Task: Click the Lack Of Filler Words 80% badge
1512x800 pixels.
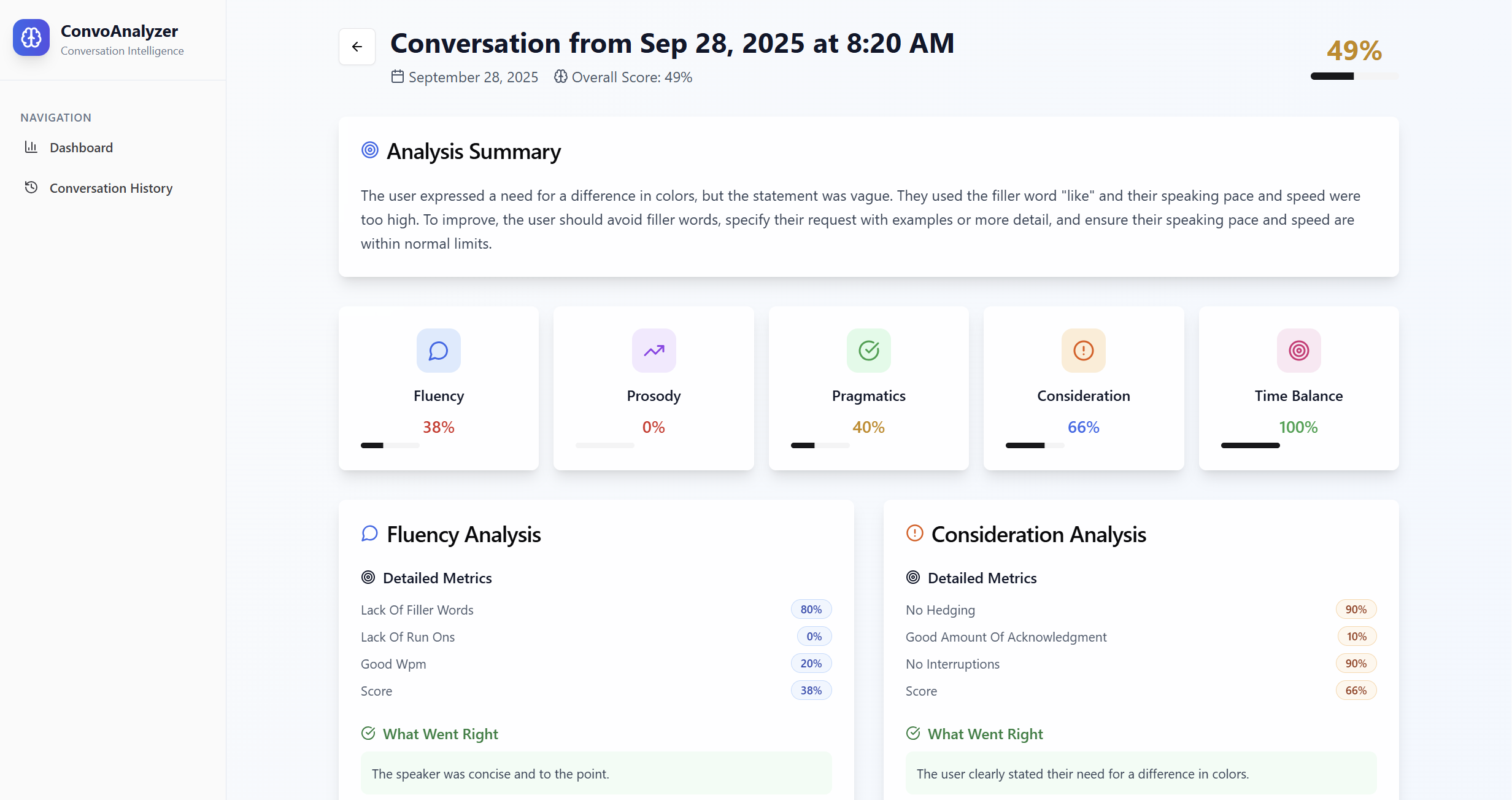Action: (x=811, y=609)
